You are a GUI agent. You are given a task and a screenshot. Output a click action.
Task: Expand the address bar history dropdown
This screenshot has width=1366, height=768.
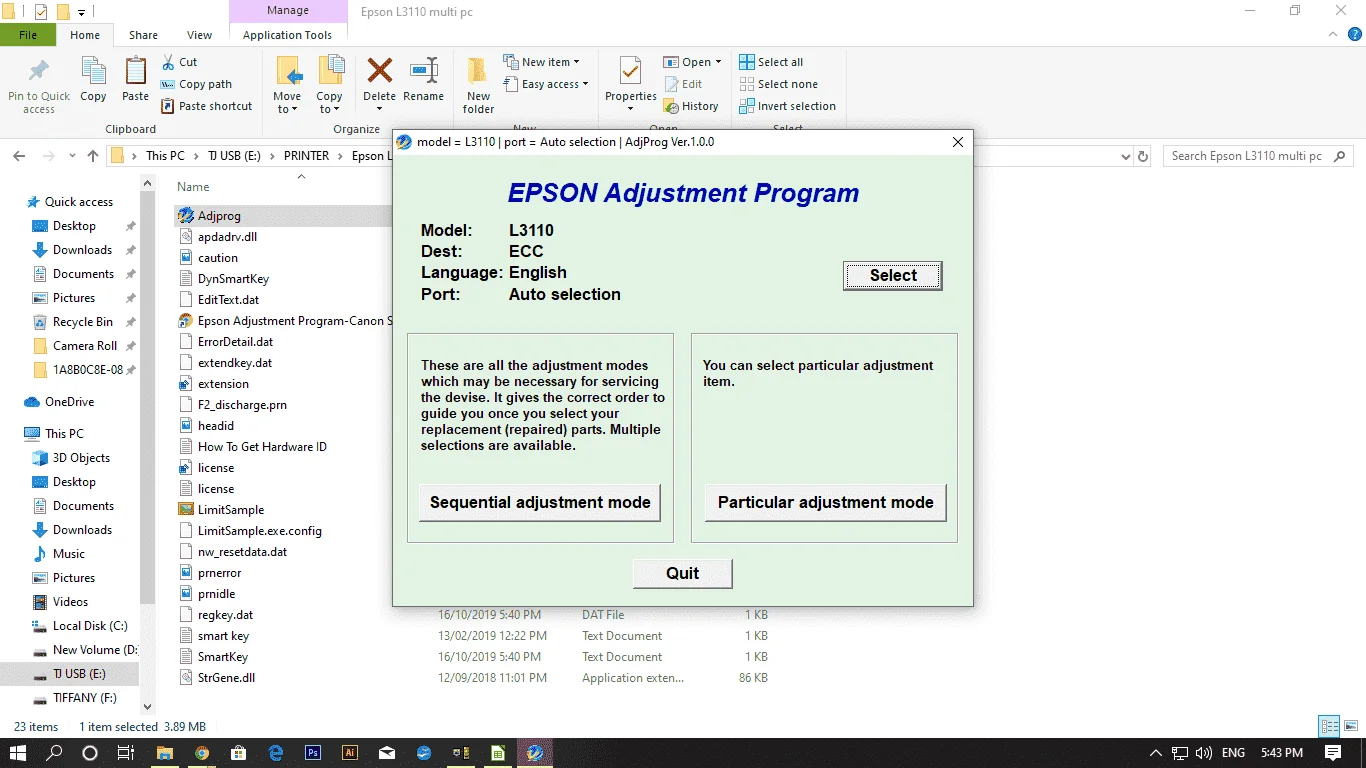[1126, 157]
